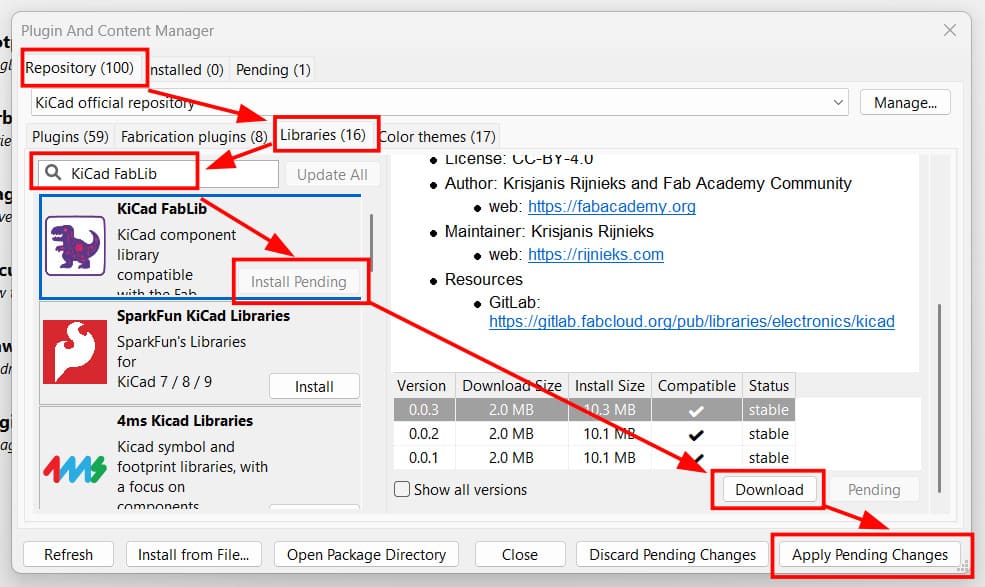The width and height of the screenshot is (985, 587).
Task: Enable Show all versions checkbox
Action: 402,489
